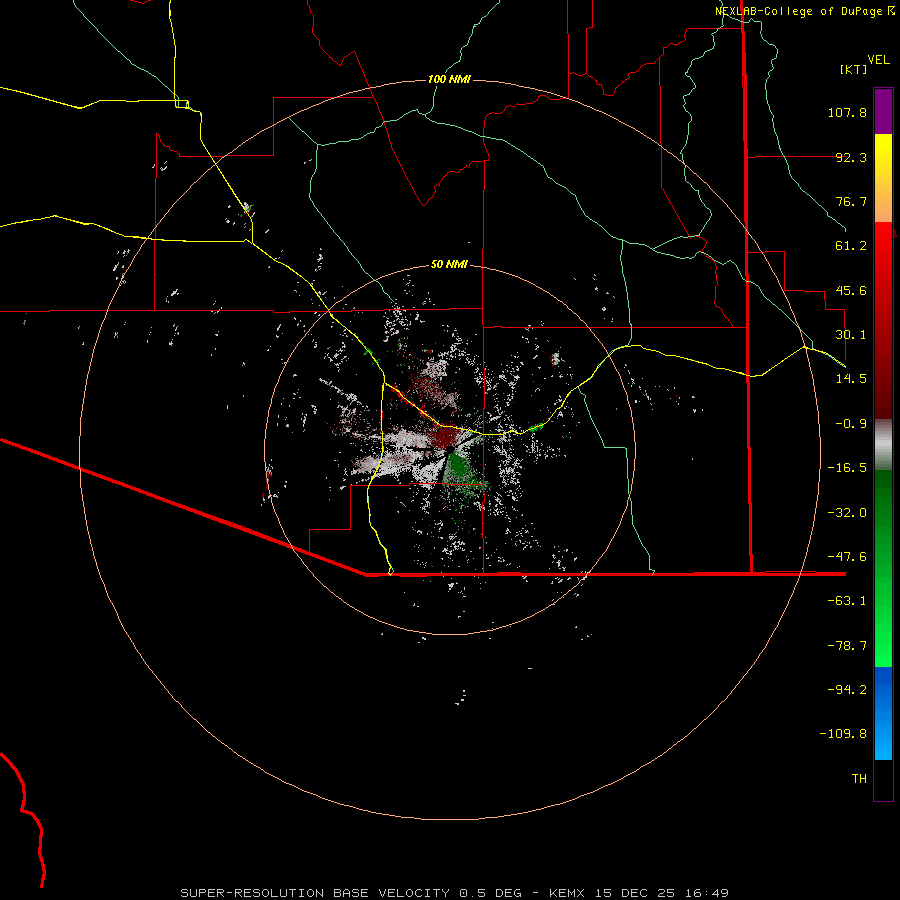This screenshot has height=900, width=900.
Task: Select the 45.6 legend value
Action: (x=851, y=290)
